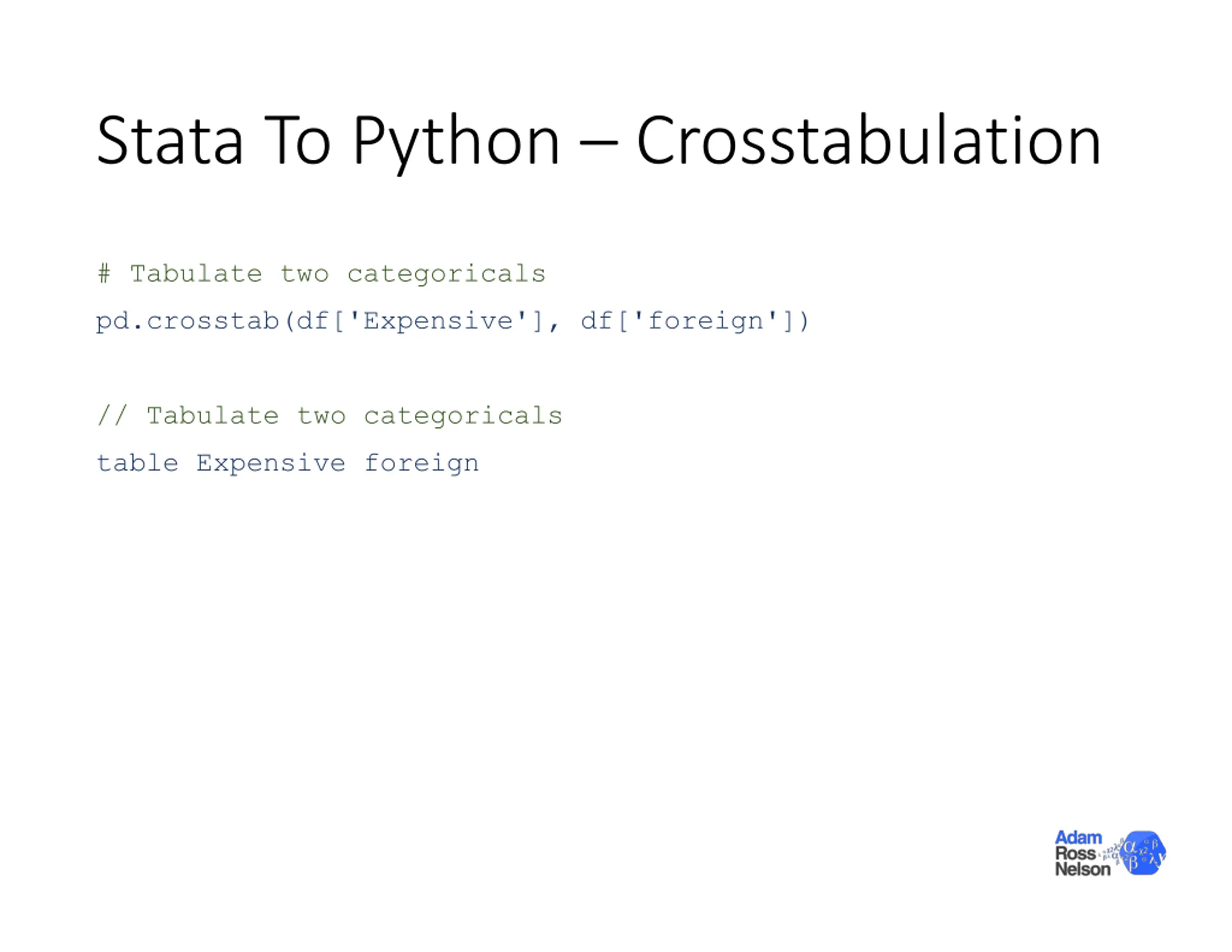This screenshot has height=952, width=1232.
Task: Click the 'Adam' text in the logo
Action: point(1078,837)
